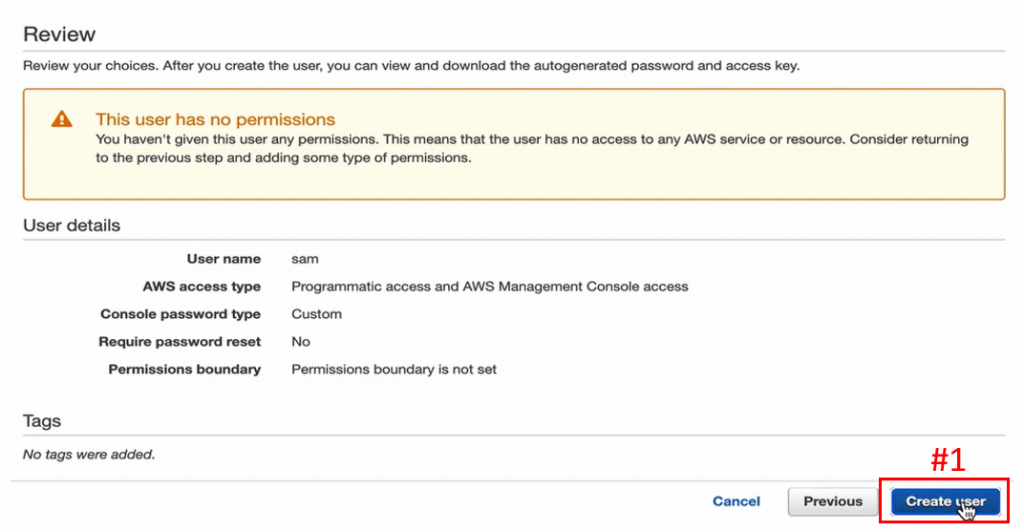Click the Create user button

pos(945,501)
